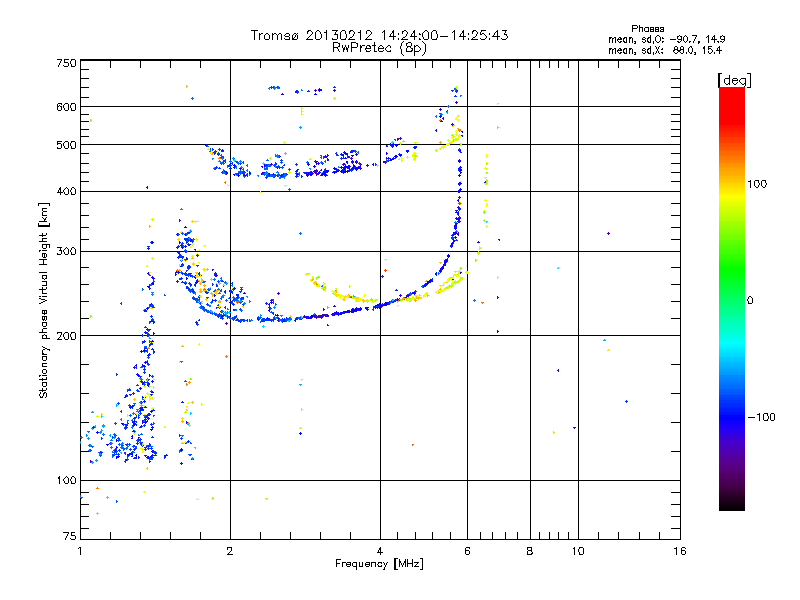Click the '600' y-axis label
Screen dimensions: 800x600
click(x=66, y=107)
